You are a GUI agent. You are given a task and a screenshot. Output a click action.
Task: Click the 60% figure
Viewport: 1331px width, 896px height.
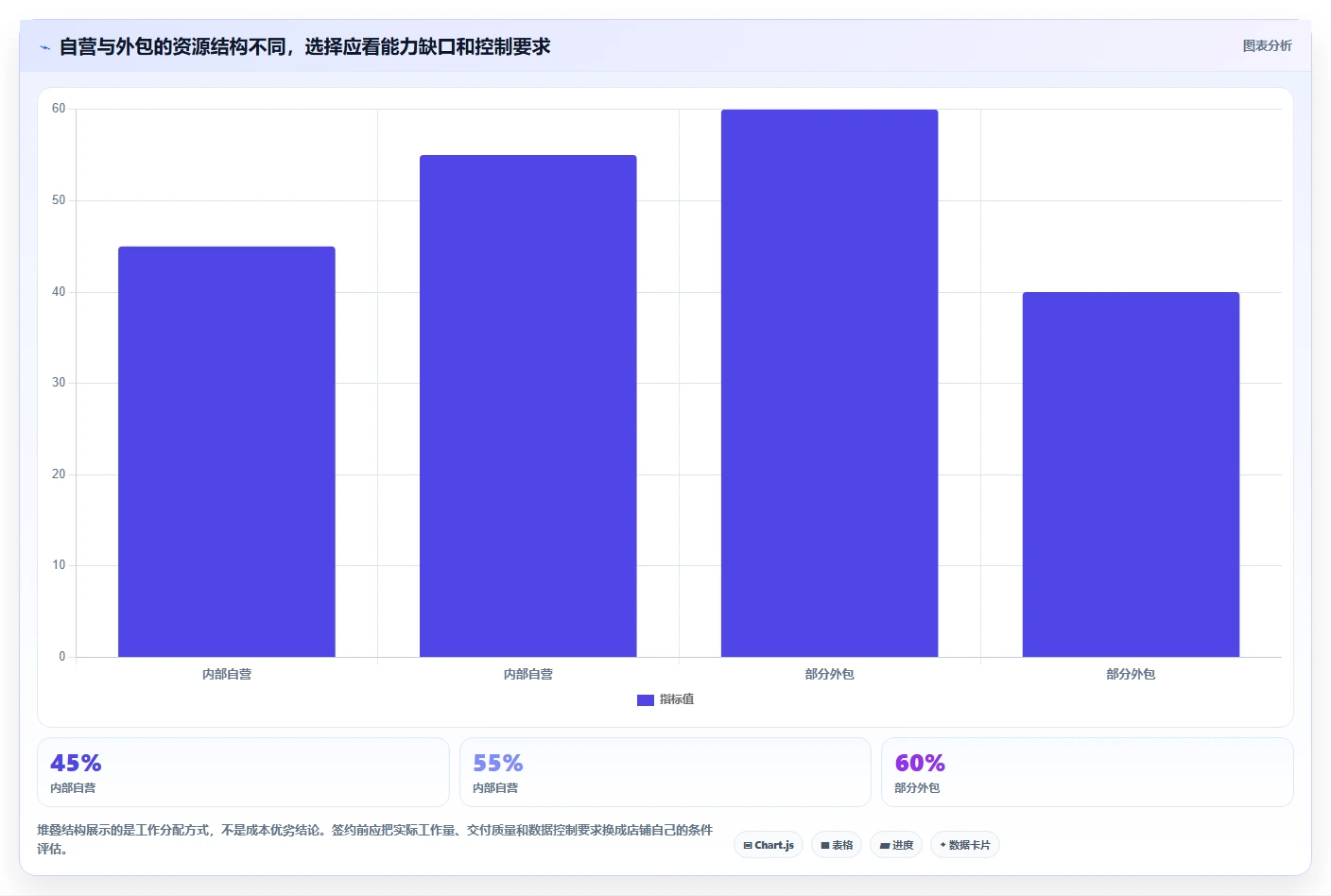[920, 763]
